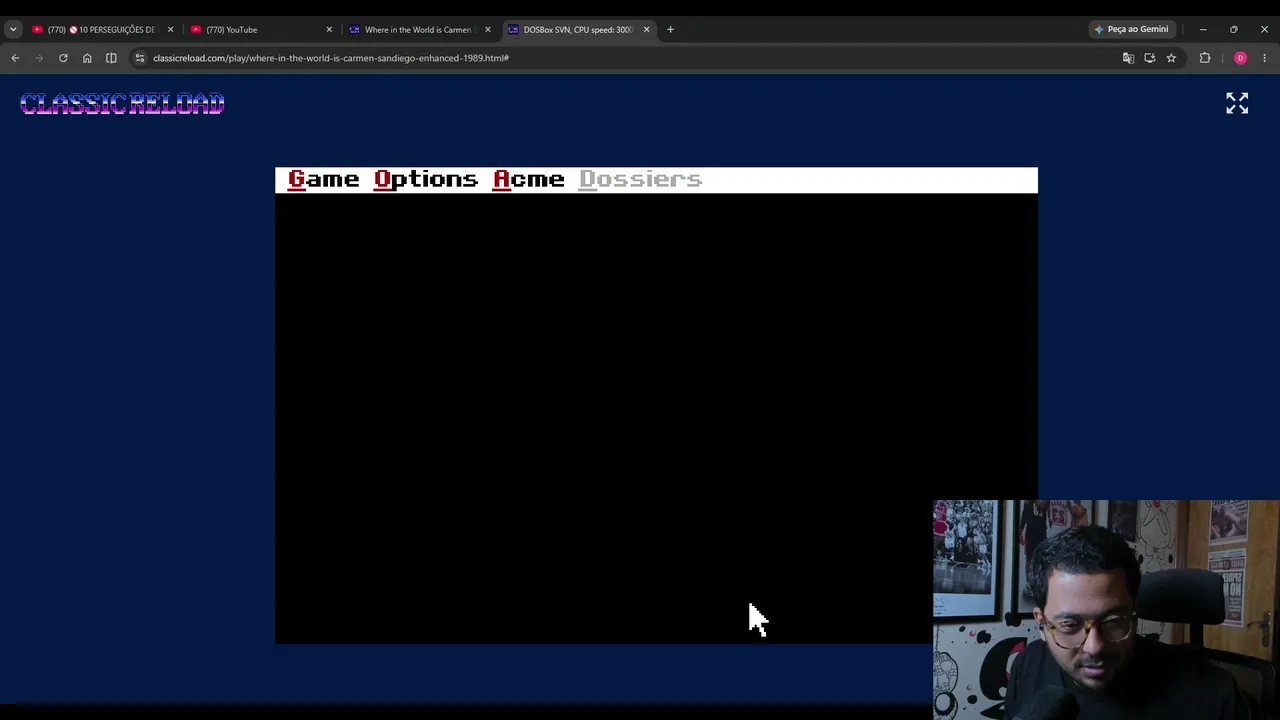The width and height of the screenshot is (1280, 720).
Task: Close the '10 PERSEGUIÇÕES' tab
Action: tap(170, 30)
